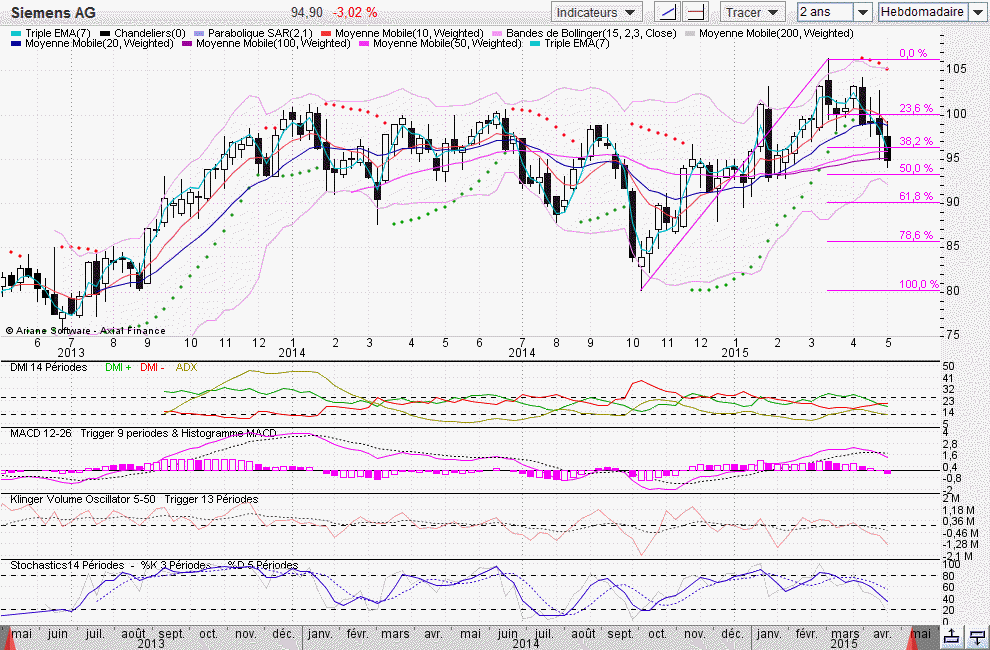Toggle the Moyenne Mobile(20, Weighted) legend entry

click(x=93, y=44)
